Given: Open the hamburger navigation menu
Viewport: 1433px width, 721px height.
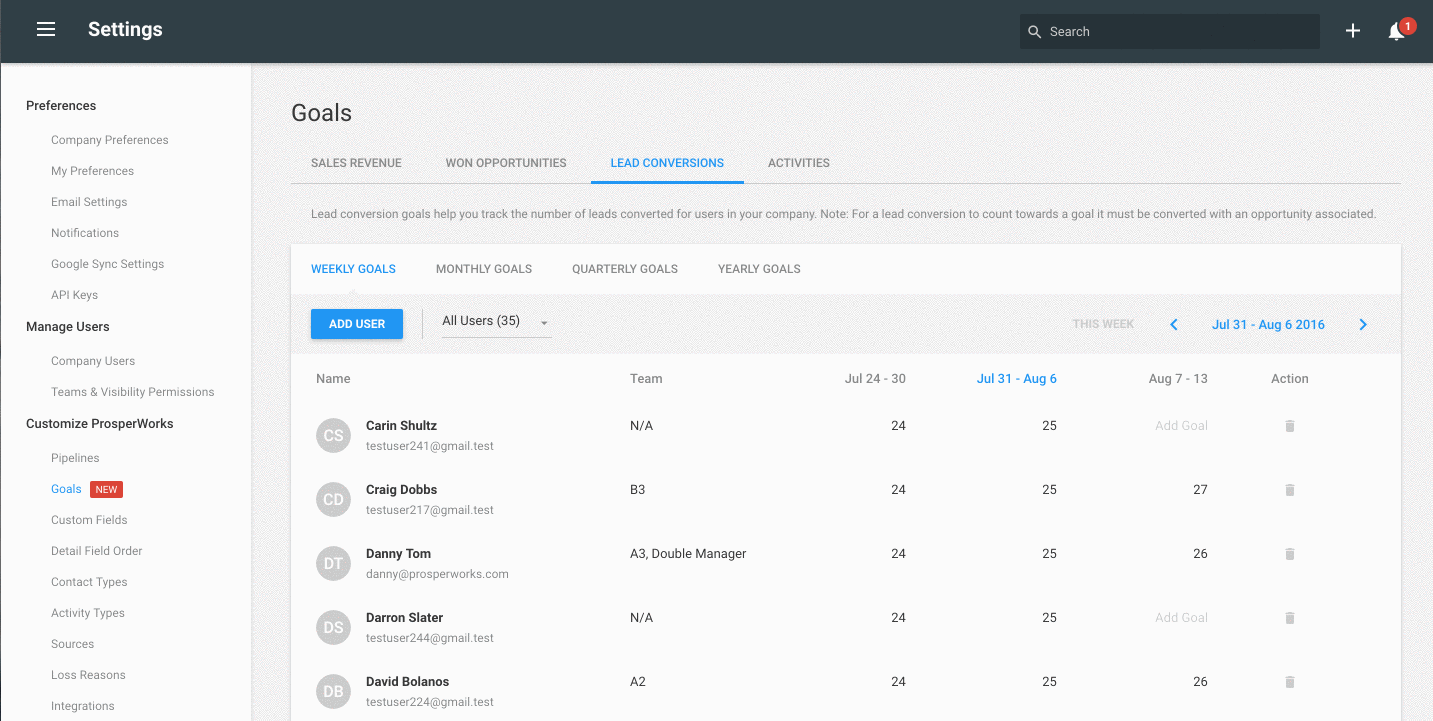Looking at the screenshot, I should pyautogui.click(x=46, y=30).
